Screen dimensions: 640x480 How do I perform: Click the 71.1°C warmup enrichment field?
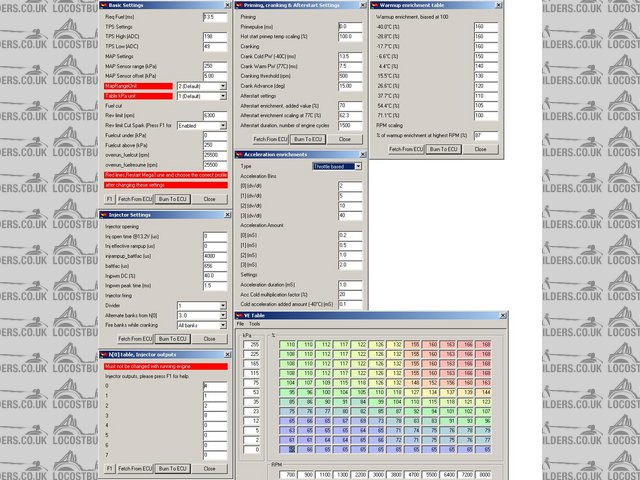pyautogui.click(x=486, y=116)
